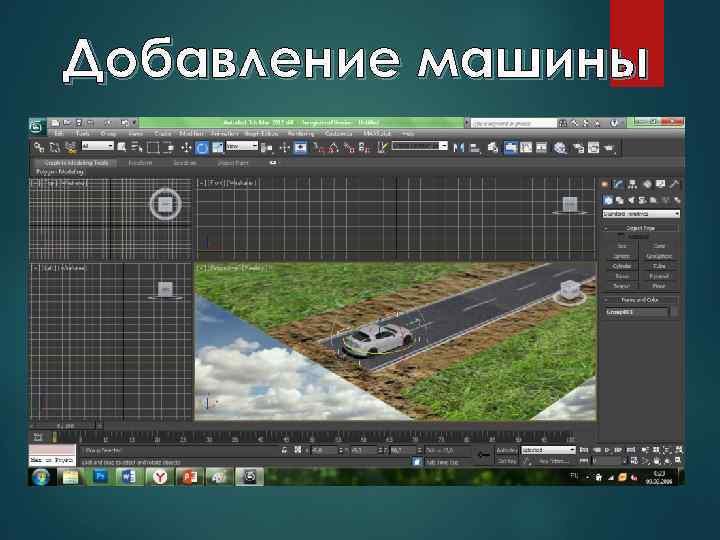Open the Motion command panel tab

pos(647,184)
